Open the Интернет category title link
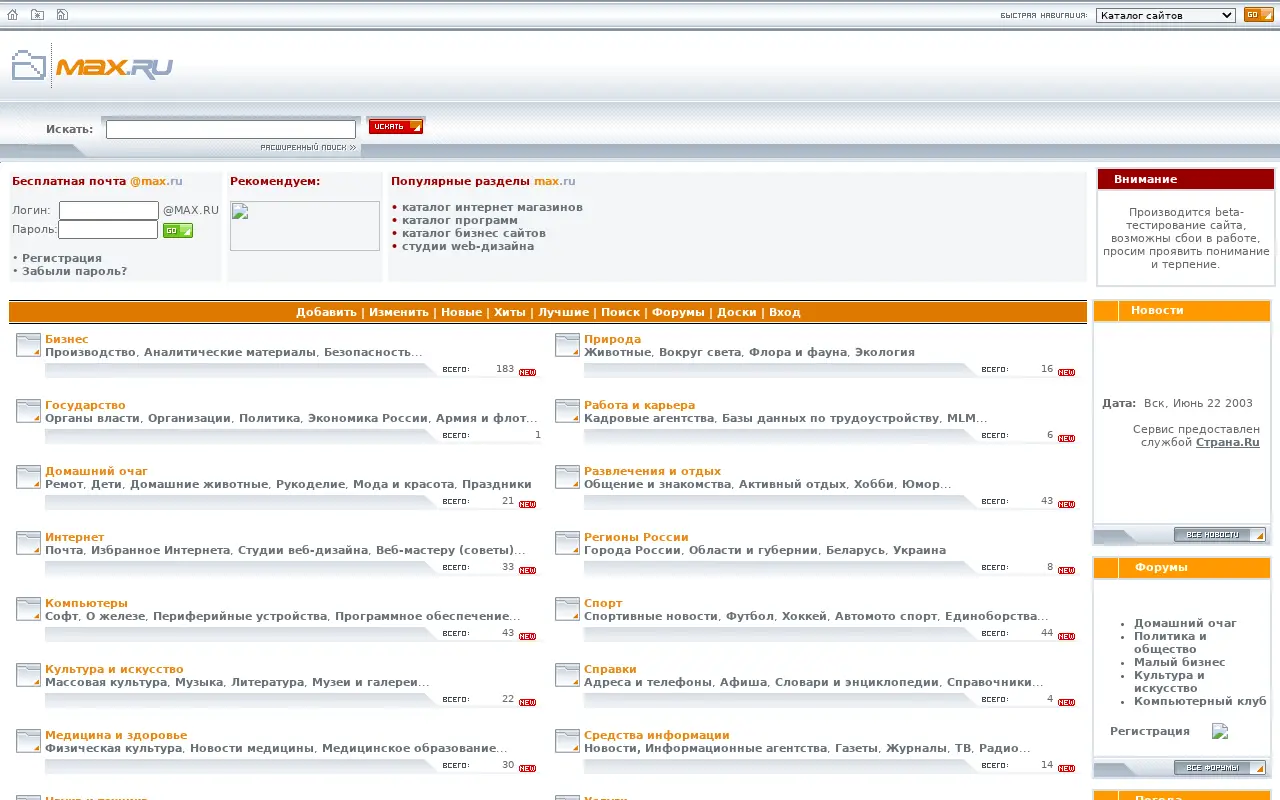 pos(75,537)
